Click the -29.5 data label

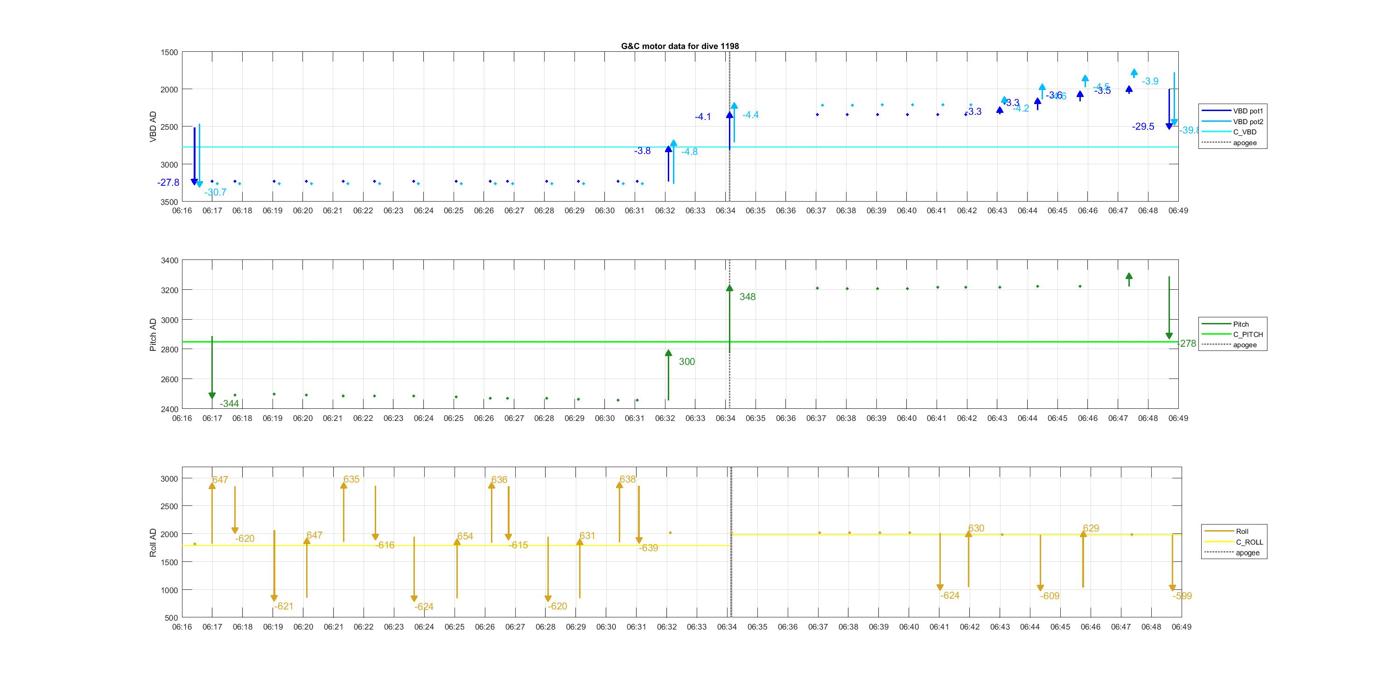point(1143,127)
